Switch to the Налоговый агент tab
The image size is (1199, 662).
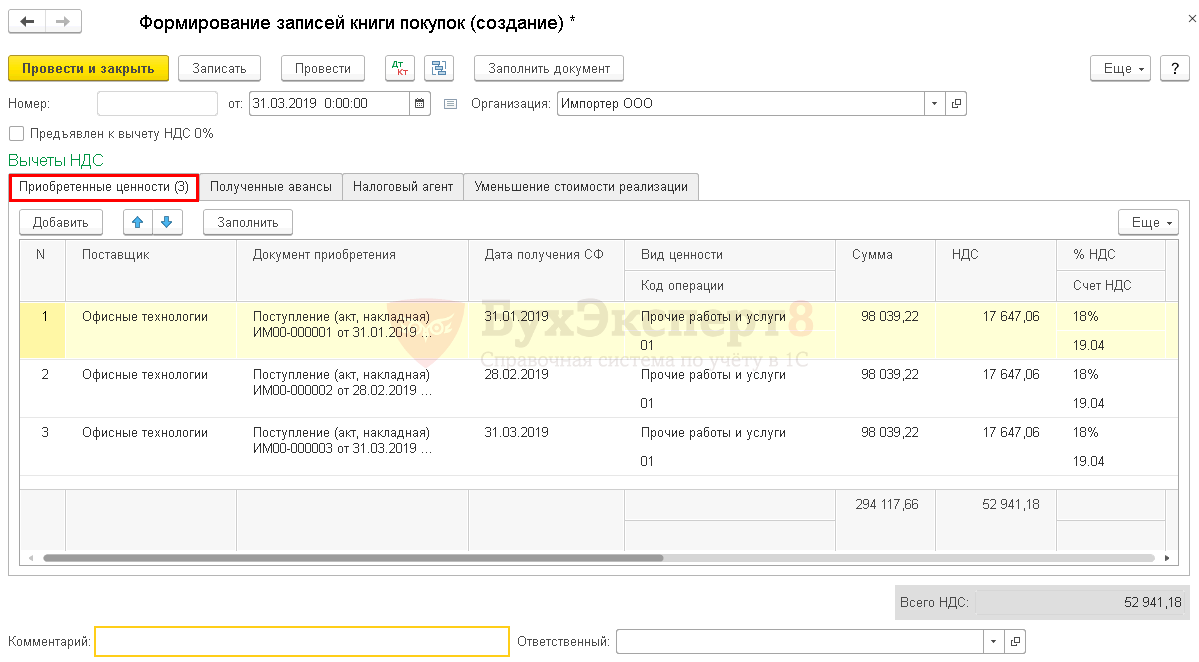pyautogui.click(x=403, y=186)
